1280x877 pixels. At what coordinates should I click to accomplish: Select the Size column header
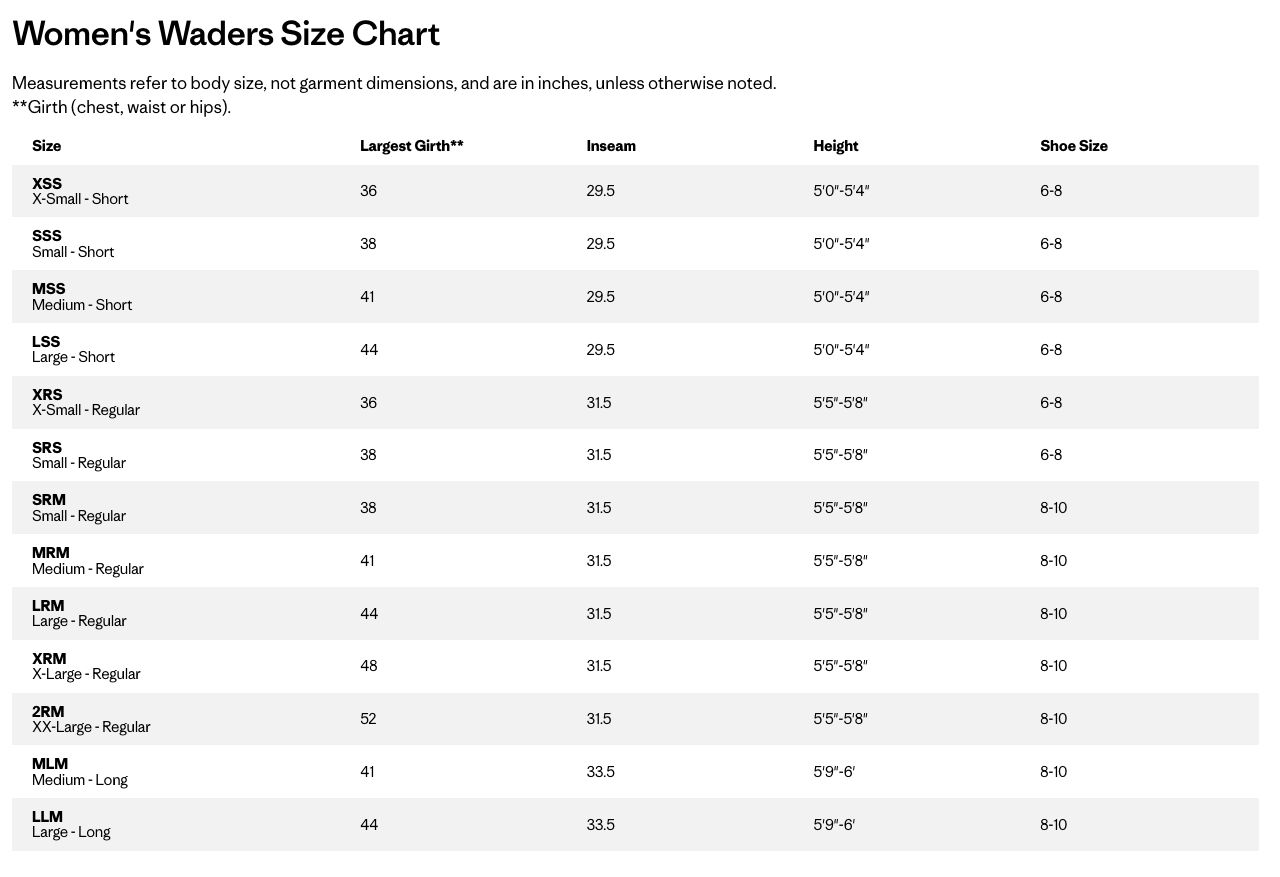tap(46, 146)
